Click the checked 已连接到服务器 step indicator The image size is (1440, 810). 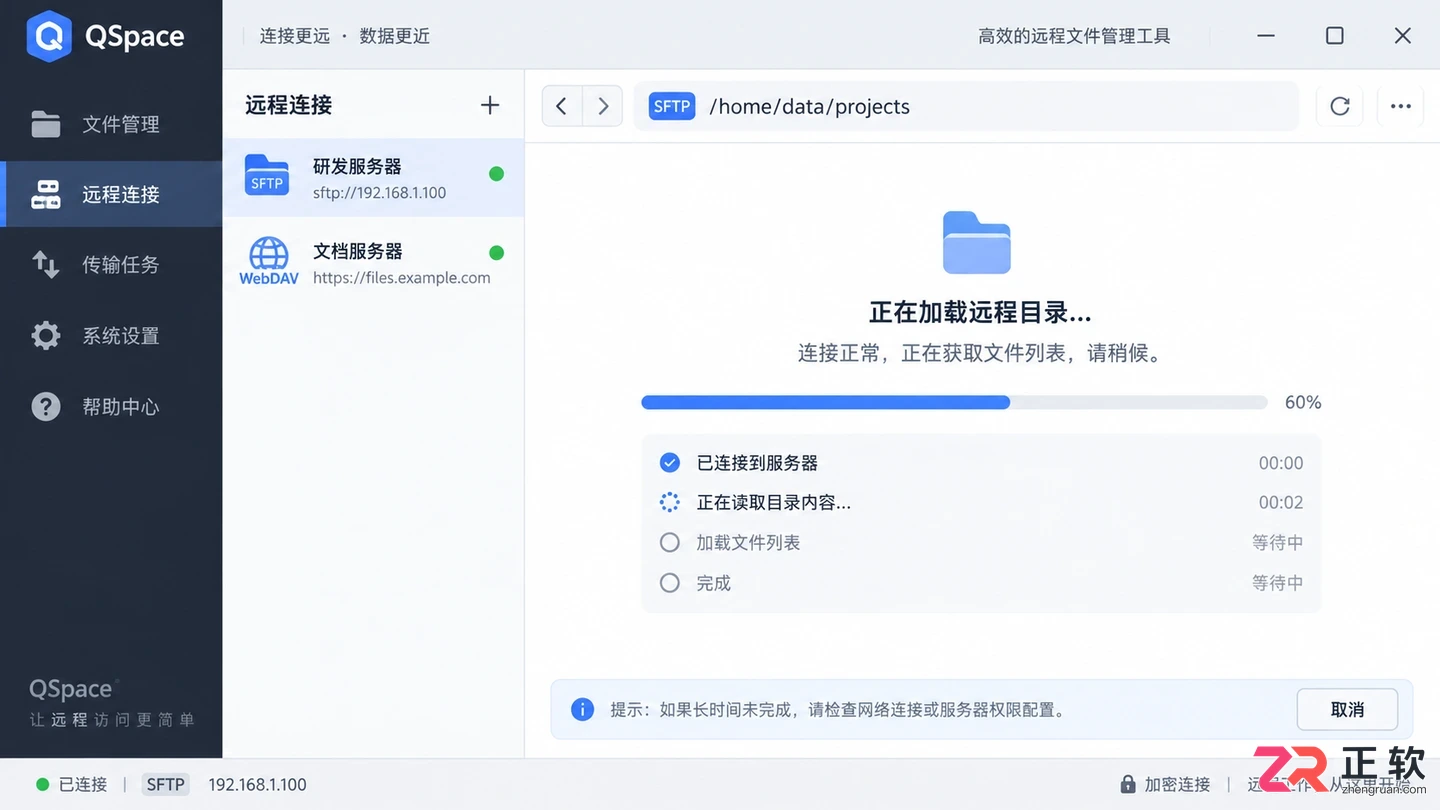click(670, 463)
